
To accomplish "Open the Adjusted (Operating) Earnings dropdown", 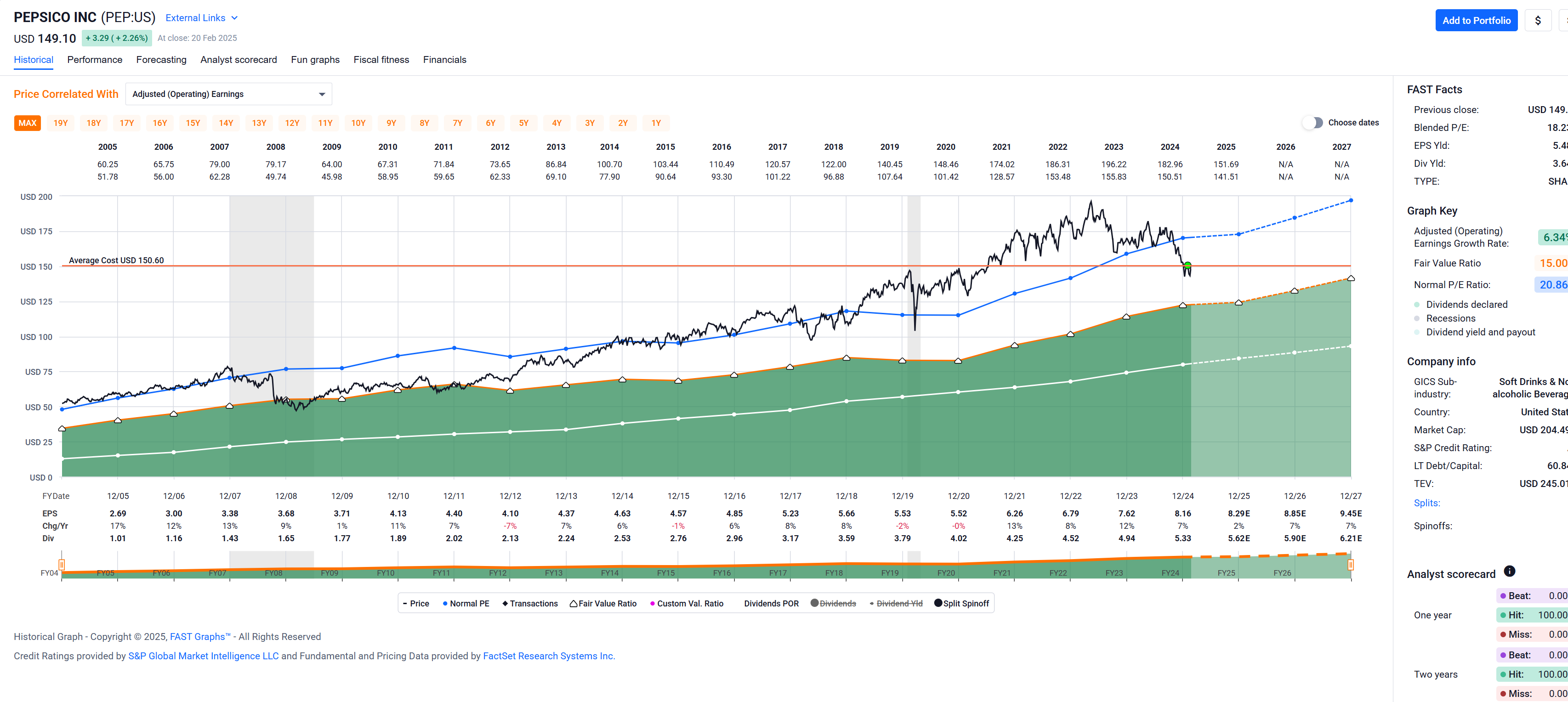I will click(229, 94).
